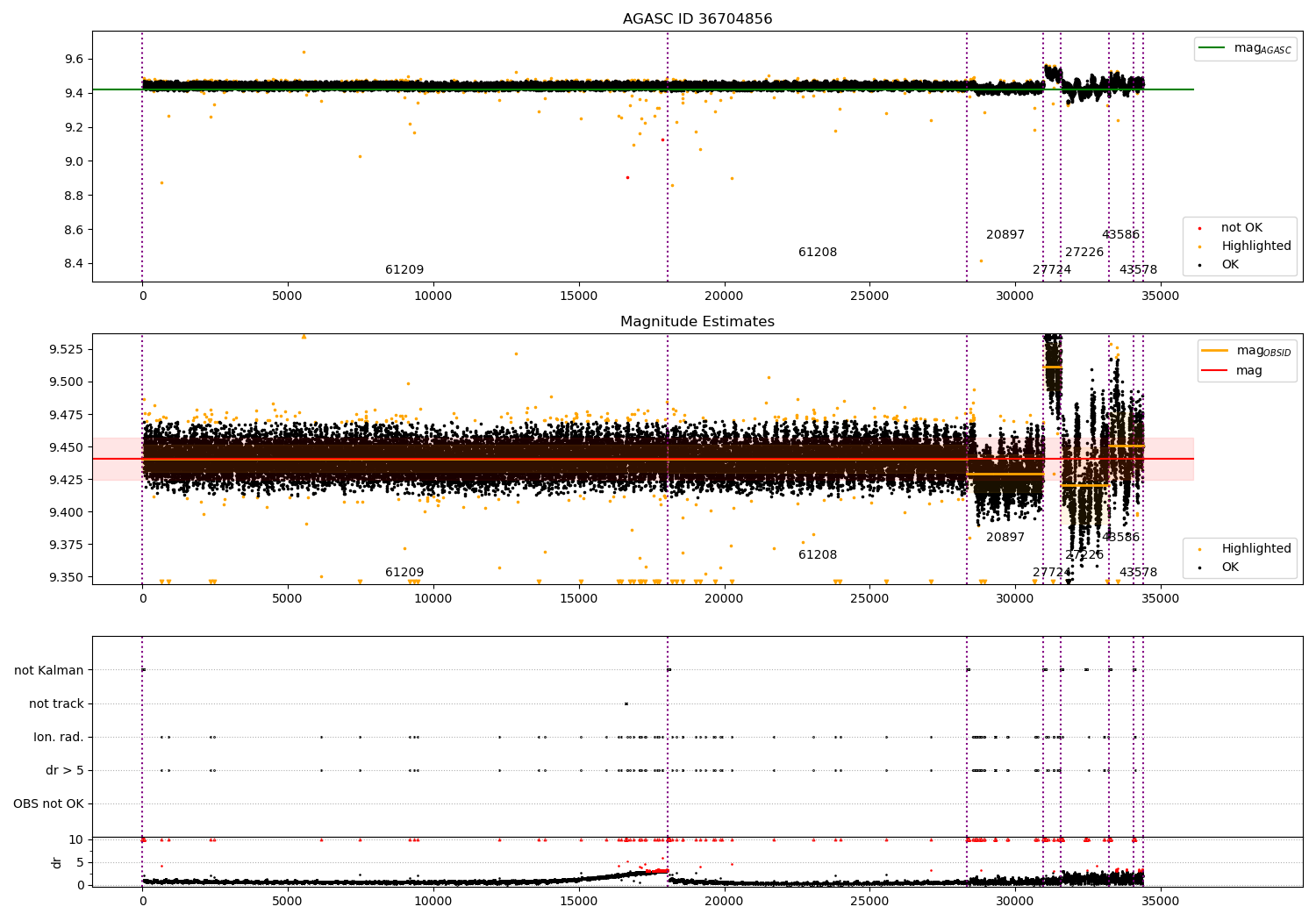Click OBSID label 20897 in the top plot

tap(1005, 234)
